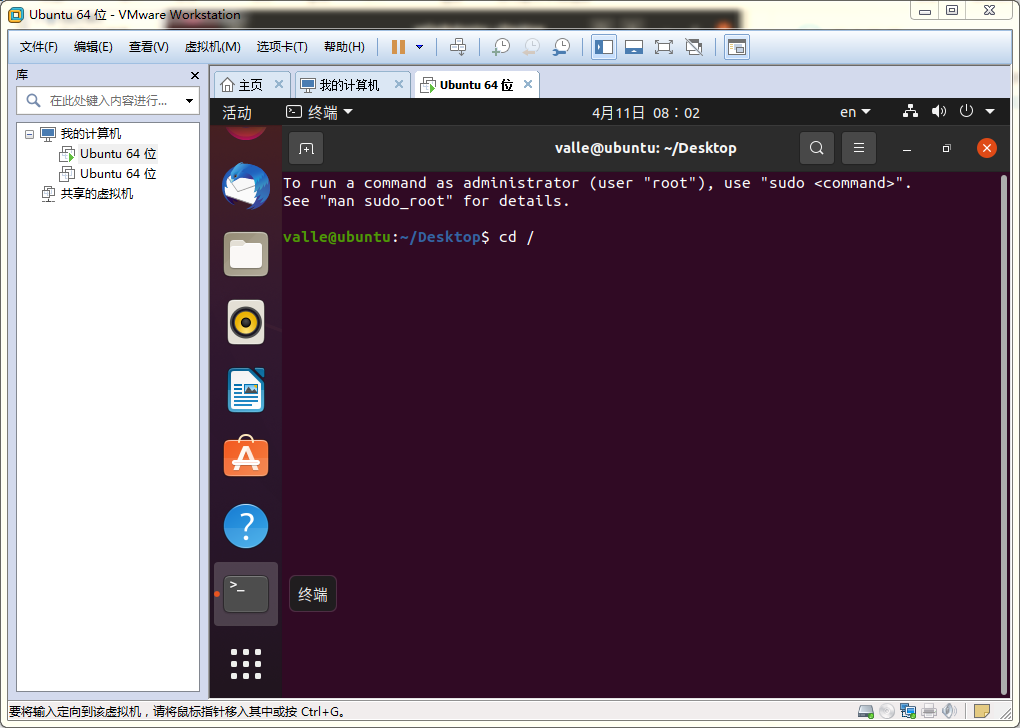This screenshot has height=728, width=1020.
Task: Open the 编辑(E) menu
Action: [x=93, y=47]
